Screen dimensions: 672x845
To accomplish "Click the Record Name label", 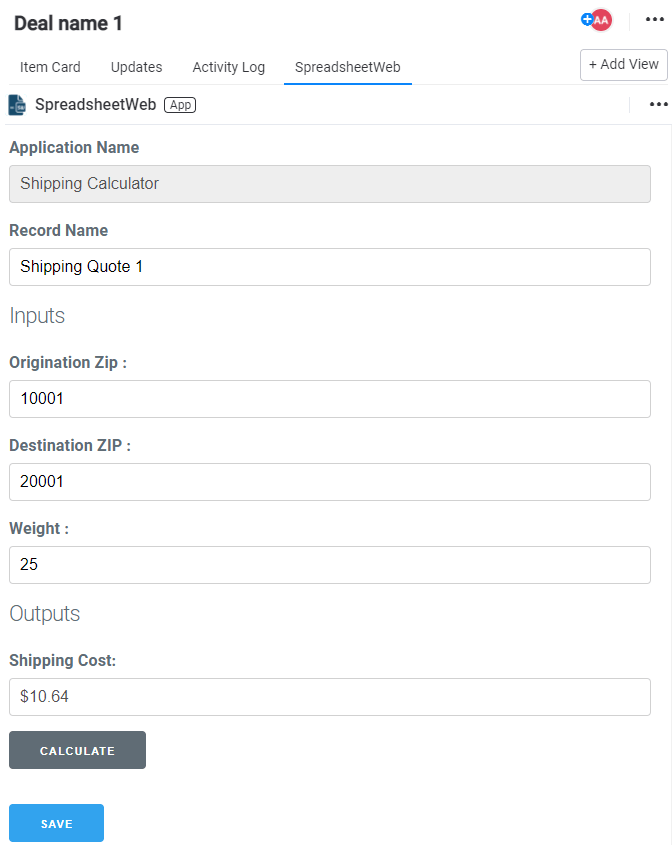I will pyautogui.click(x=59, y=230).
